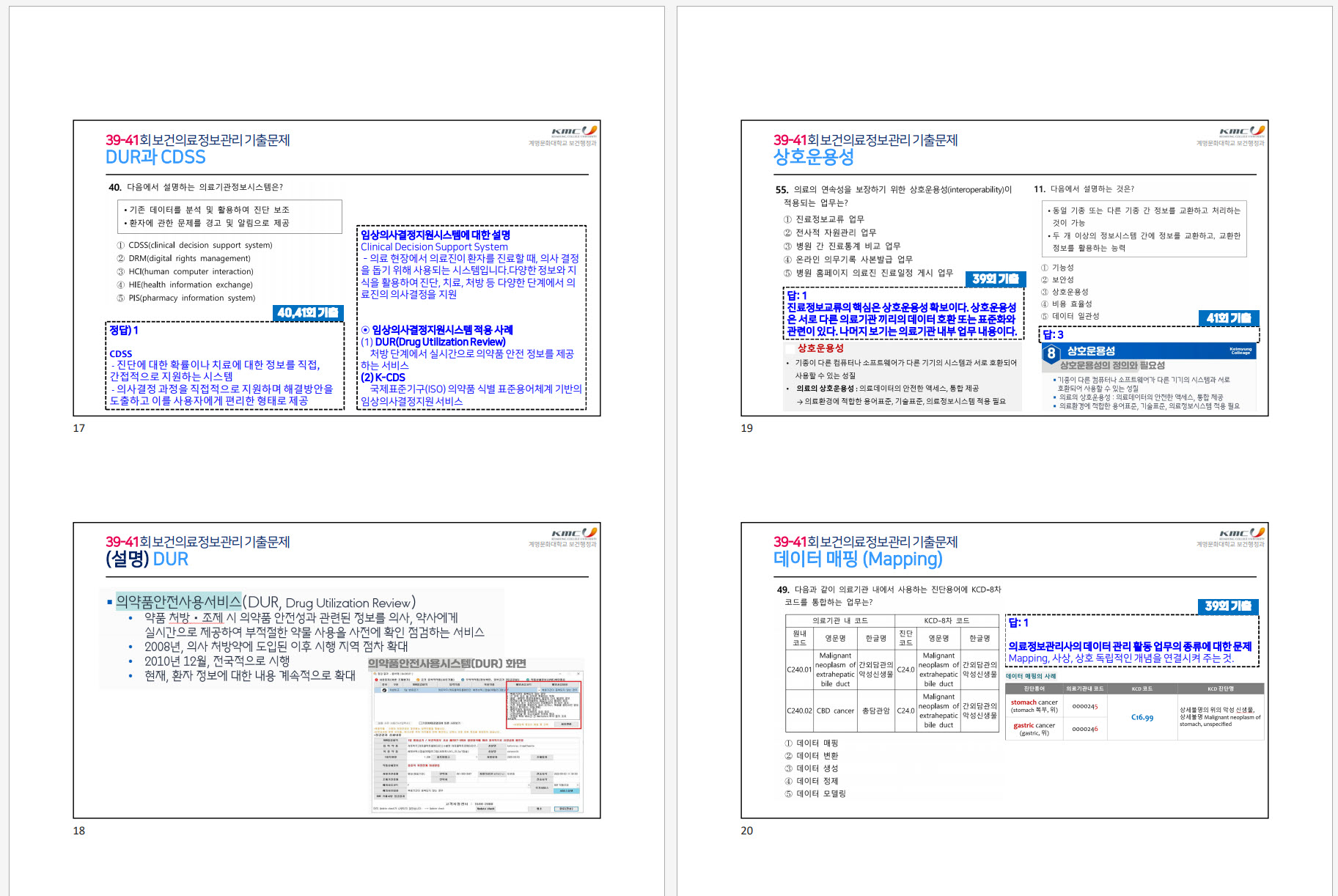This screenshot has height=896, width=1338.
Task: Select the answer text '답: 3'
Action: coord(1054,334)
